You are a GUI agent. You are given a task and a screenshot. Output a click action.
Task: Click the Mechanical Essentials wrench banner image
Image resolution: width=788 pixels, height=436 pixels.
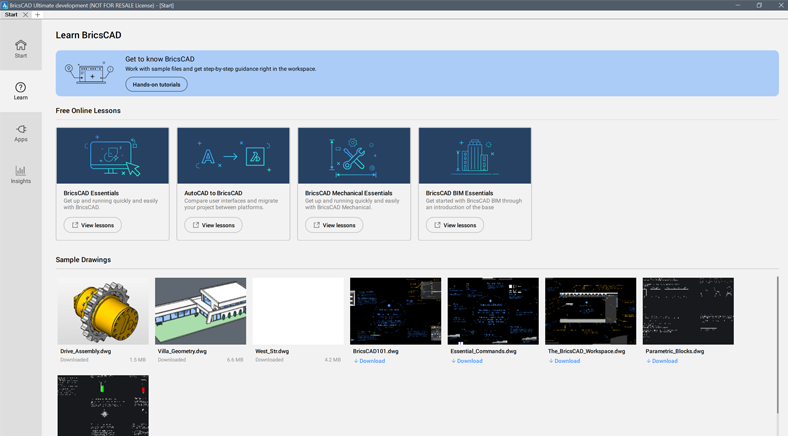pos(354,156)
